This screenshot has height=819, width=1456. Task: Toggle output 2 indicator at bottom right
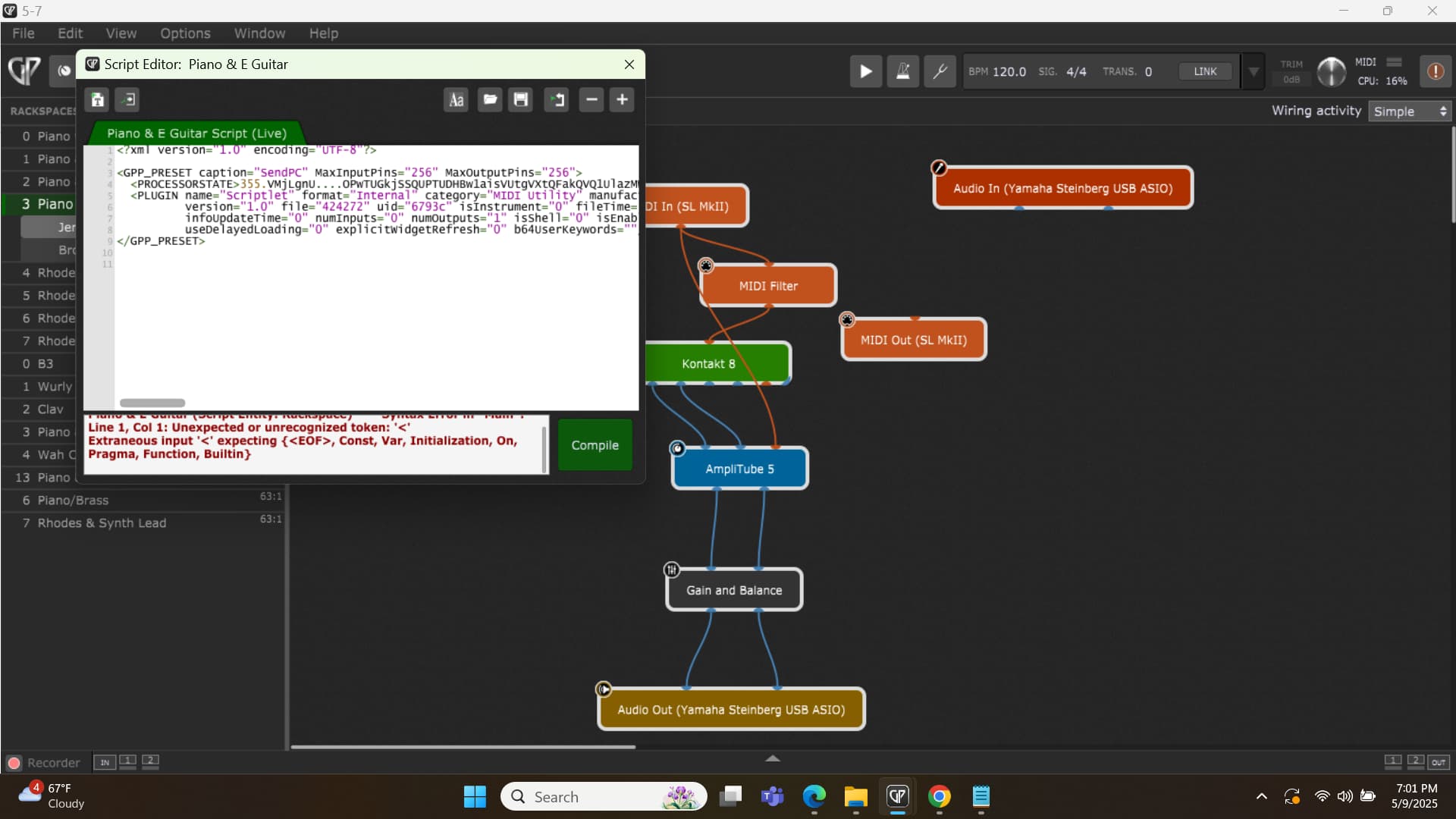click(x=1416, y=761)
